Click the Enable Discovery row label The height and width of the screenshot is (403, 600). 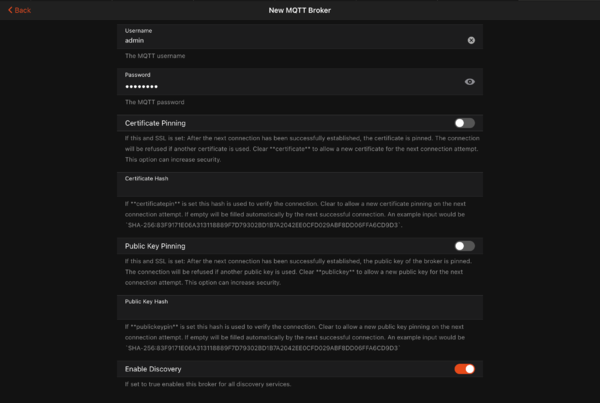tap(154, 369)
